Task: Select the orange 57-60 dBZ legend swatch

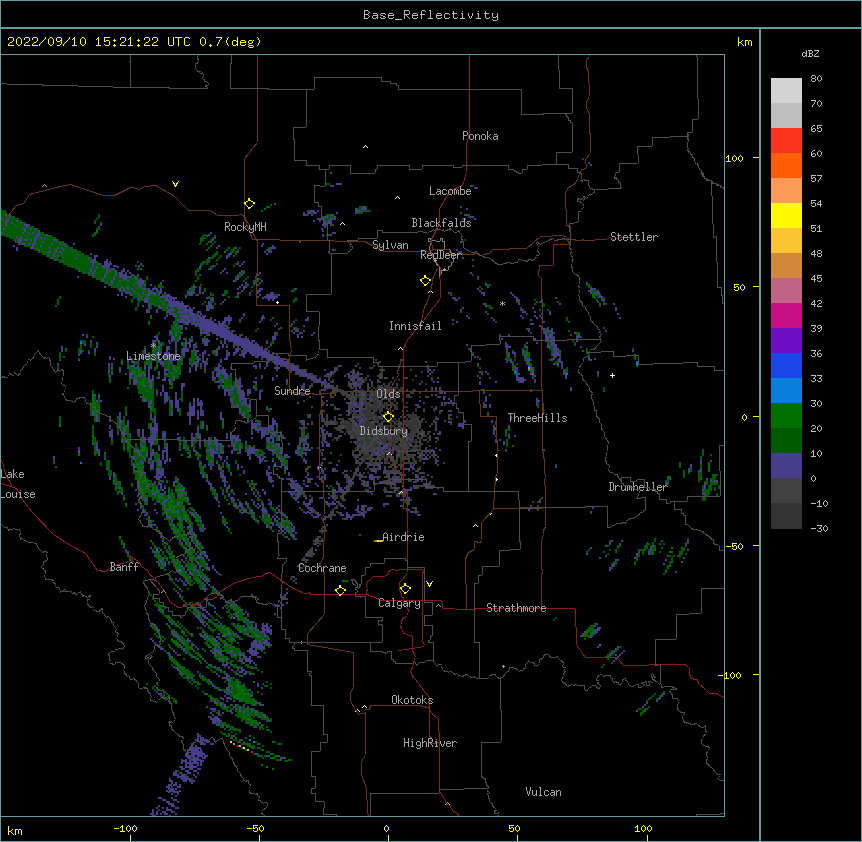Action: [x=786, y=165]
